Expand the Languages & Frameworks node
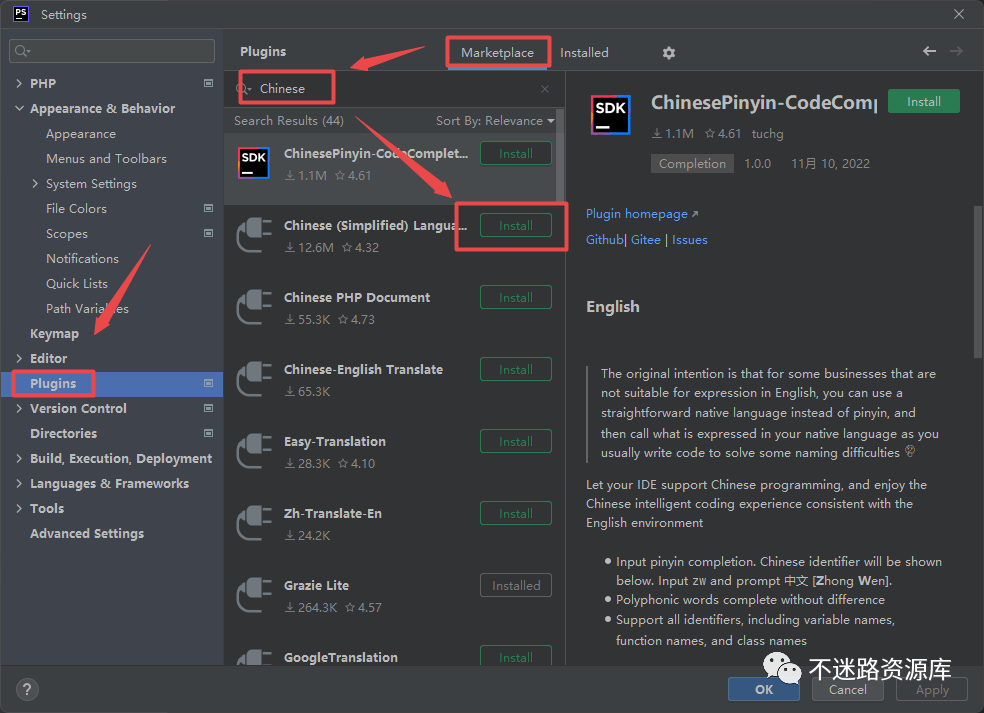This screenshot has width=984, height=713. tap(19, 483)
